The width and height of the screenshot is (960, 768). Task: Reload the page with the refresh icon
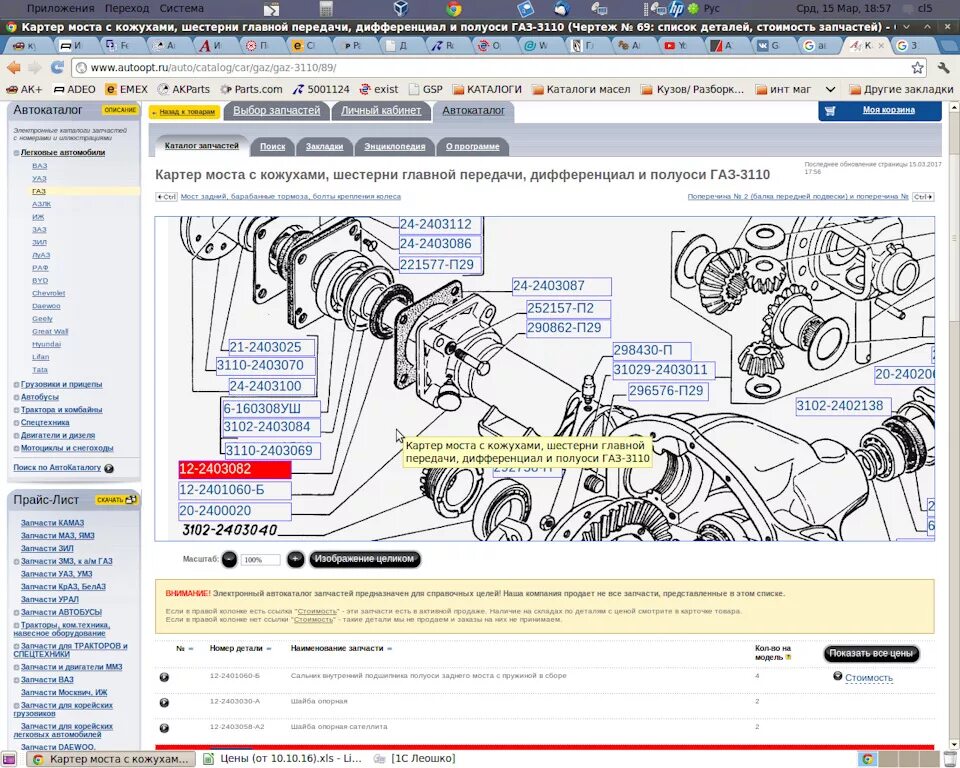coord(57,67)
